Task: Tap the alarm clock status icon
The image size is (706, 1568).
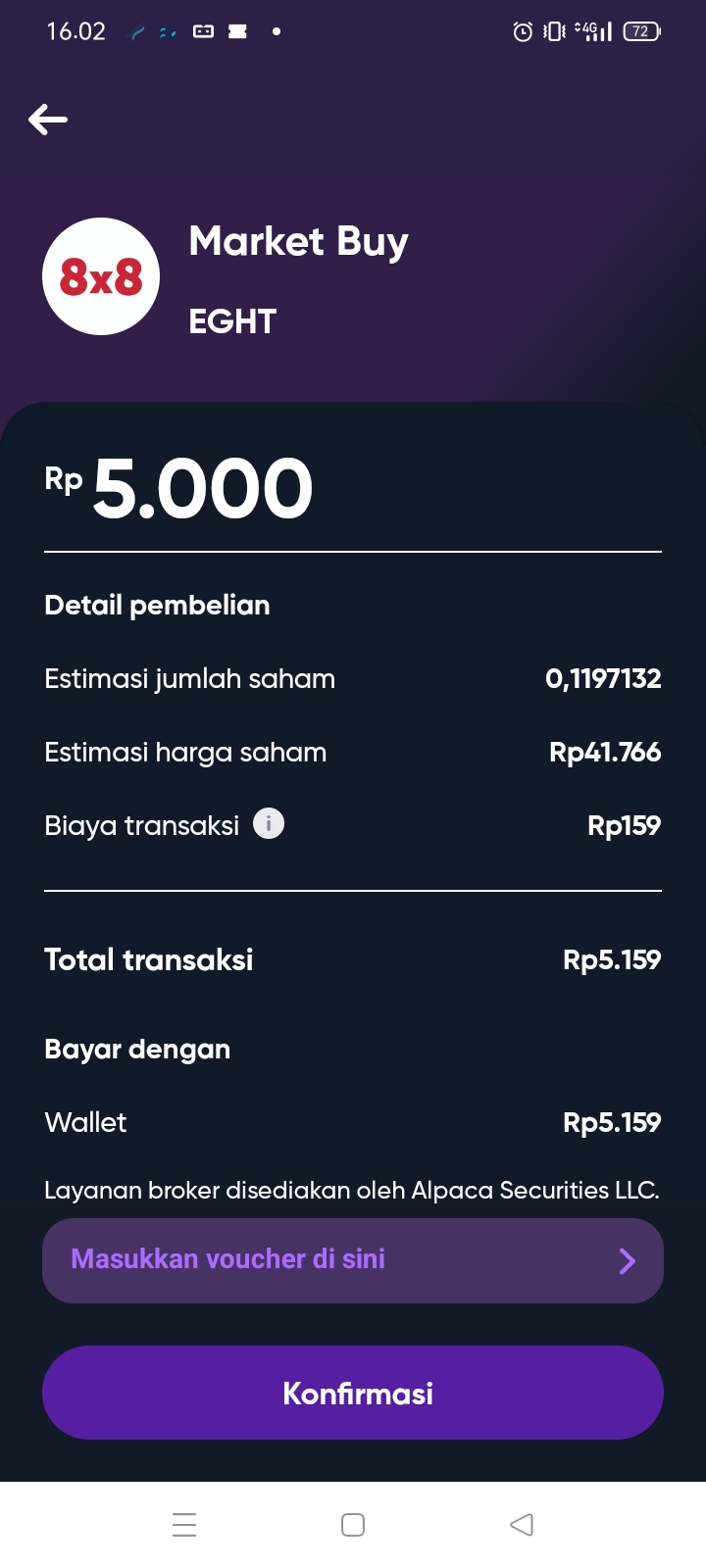Action: 523,31
